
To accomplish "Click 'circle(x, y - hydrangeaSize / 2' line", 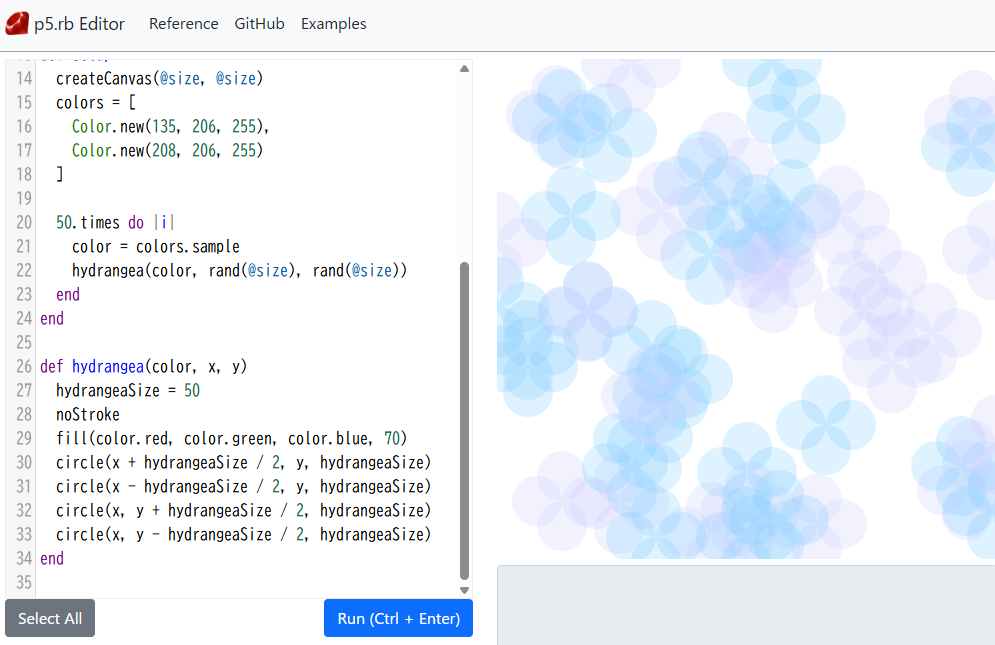I will 244,535.
